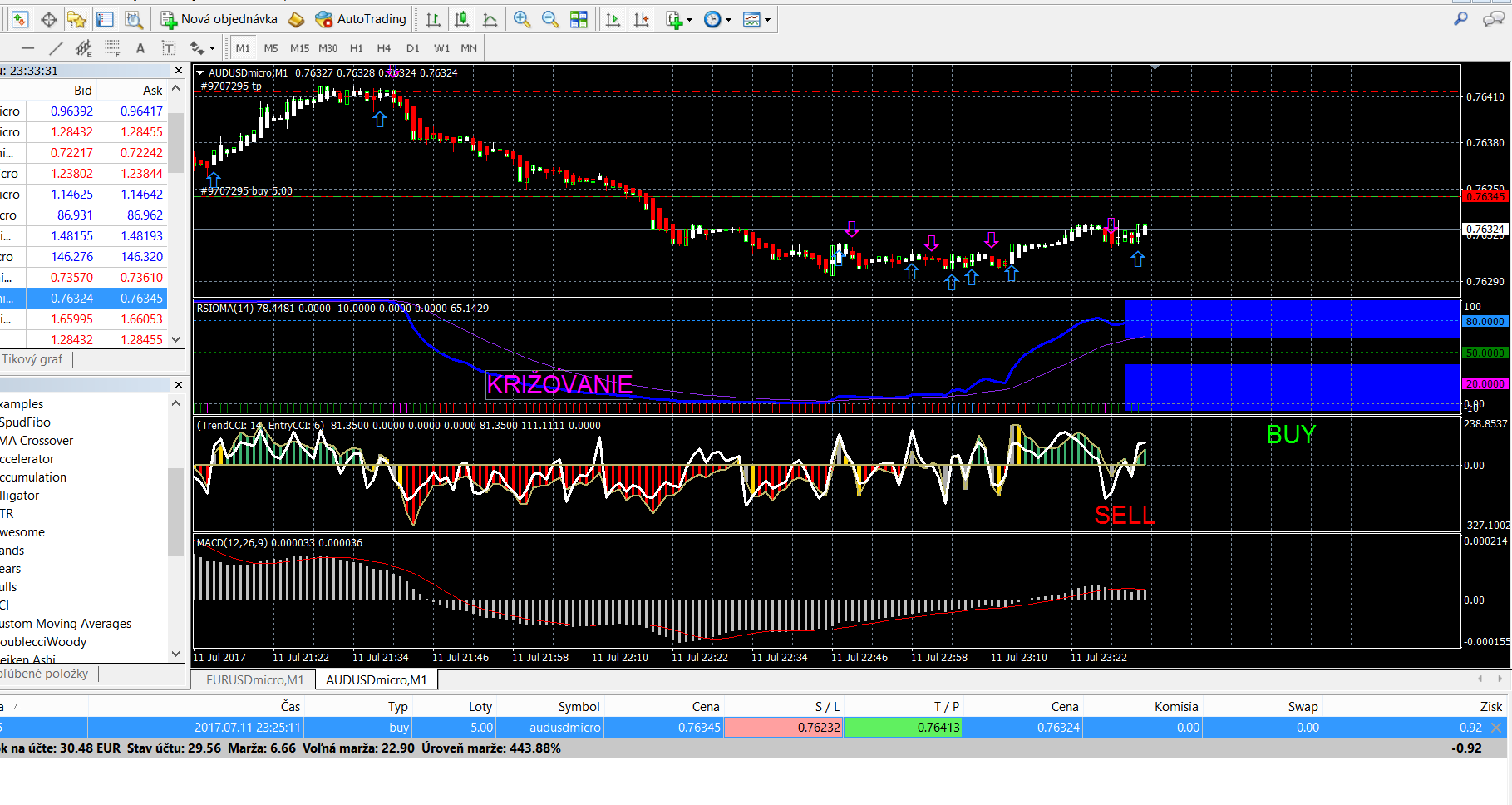This screenshot has width=1512, height=805.
Task: Open the Strategy Tester icon
Action: tap(133, 19)
